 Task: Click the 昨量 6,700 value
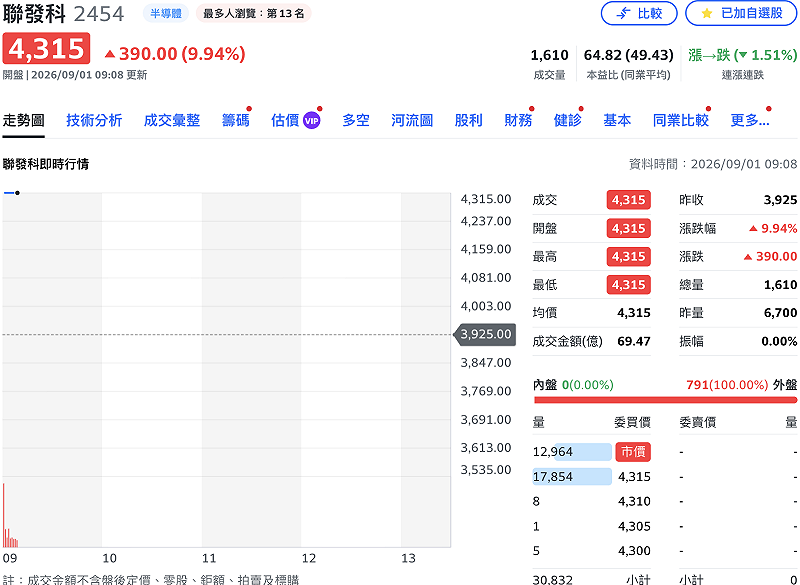coord(780,313)
